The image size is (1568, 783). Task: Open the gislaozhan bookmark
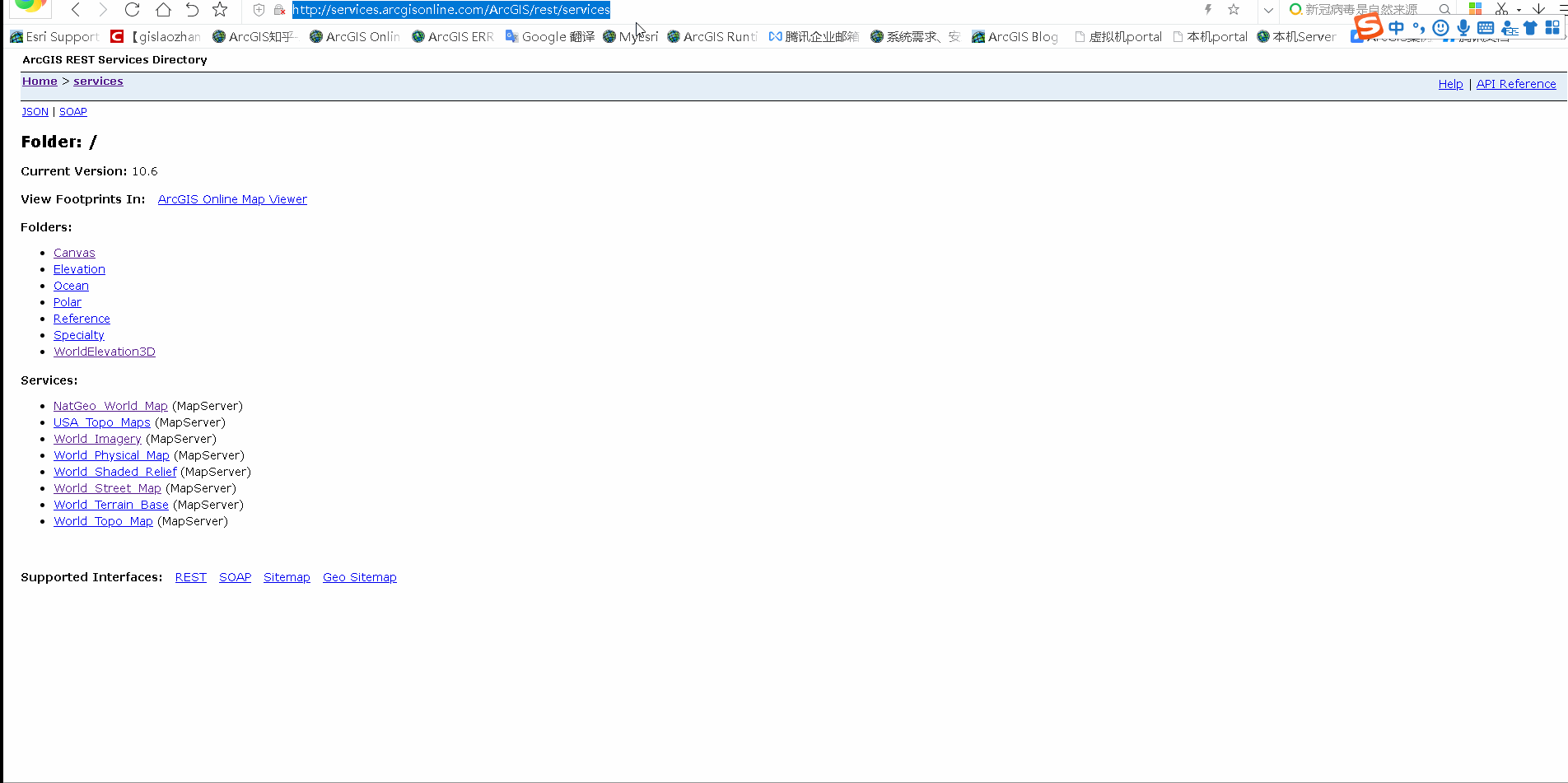(x=156, y=36)
